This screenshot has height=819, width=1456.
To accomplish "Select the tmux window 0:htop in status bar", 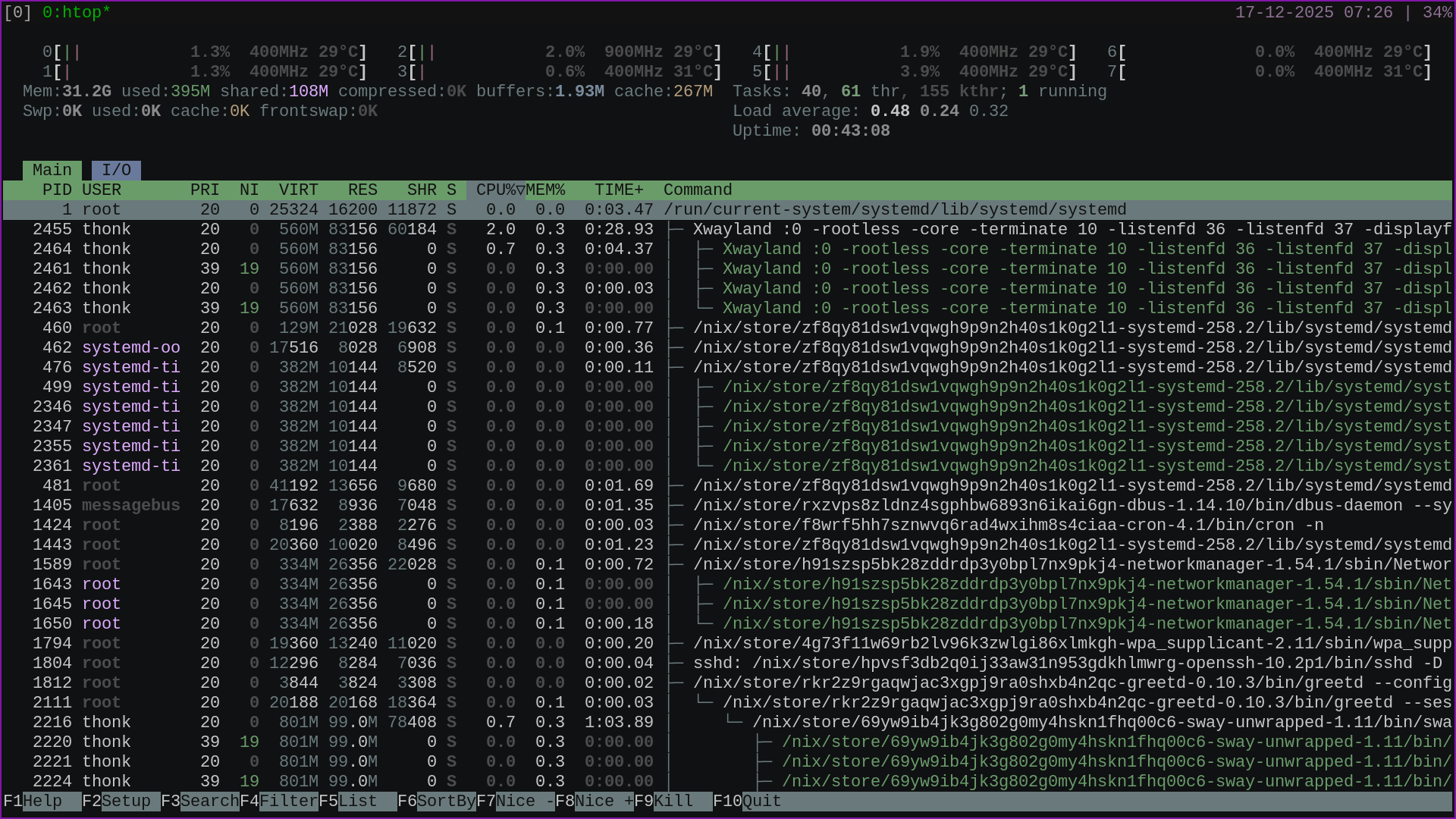I will point(76,12).
